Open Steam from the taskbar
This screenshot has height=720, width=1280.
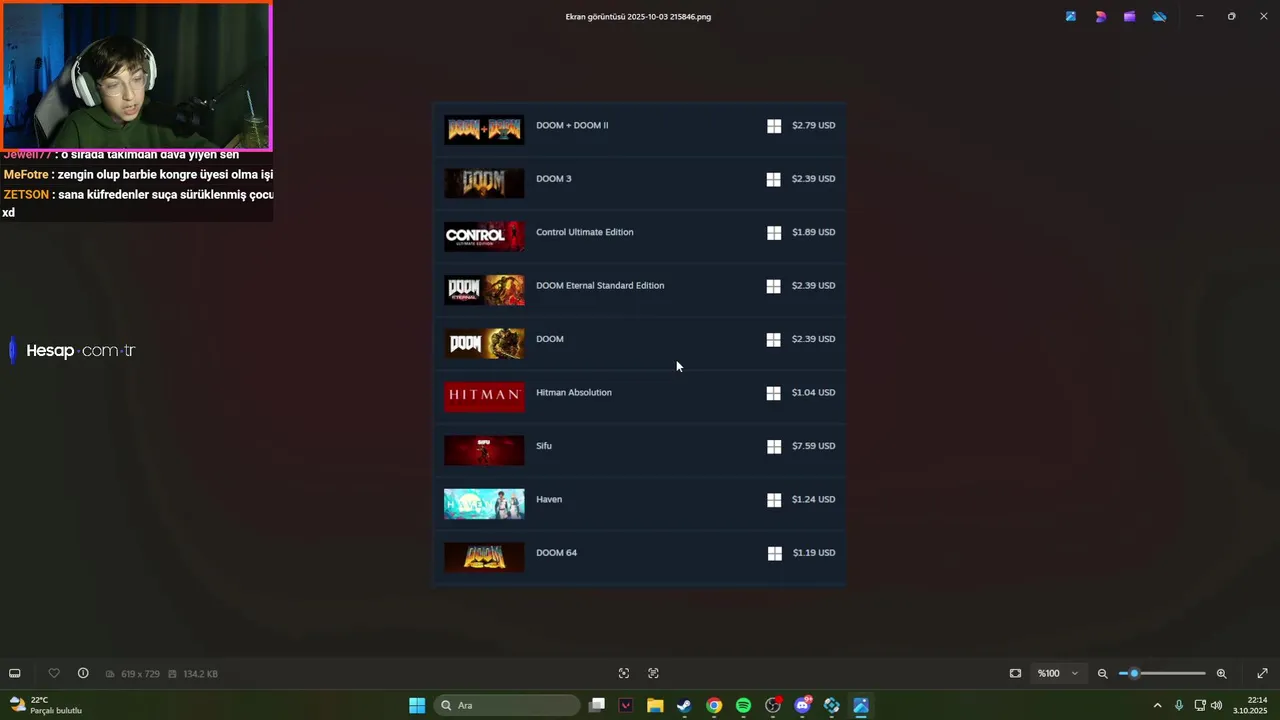(684, 705)
